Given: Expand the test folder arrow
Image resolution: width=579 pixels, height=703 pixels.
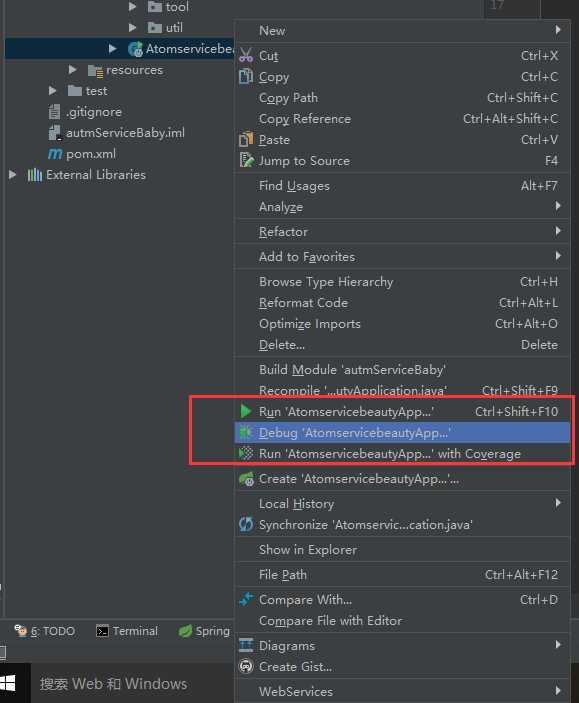Looking at the screenshot, I should tap(52, 91).
